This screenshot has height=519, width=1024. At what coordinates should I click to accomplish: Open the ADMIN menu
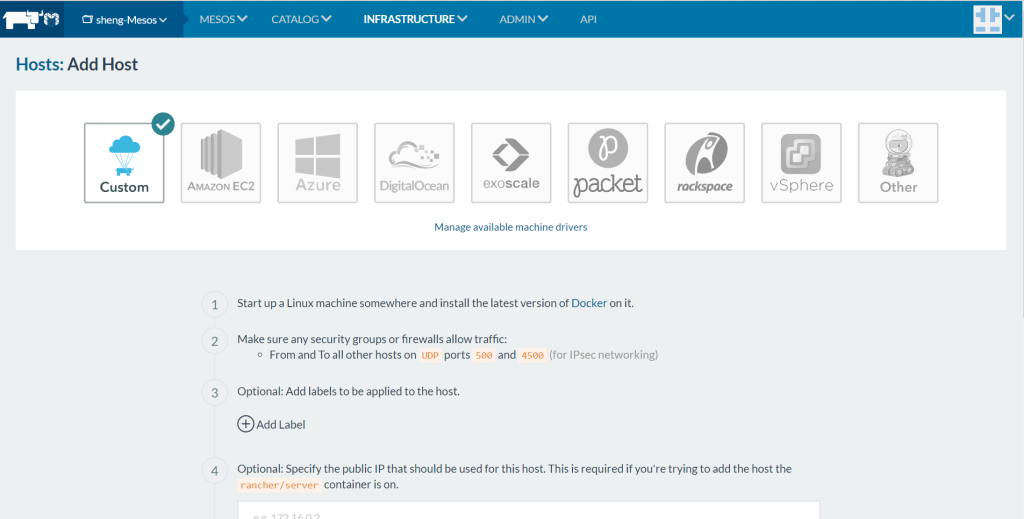[x=523, y=19]
